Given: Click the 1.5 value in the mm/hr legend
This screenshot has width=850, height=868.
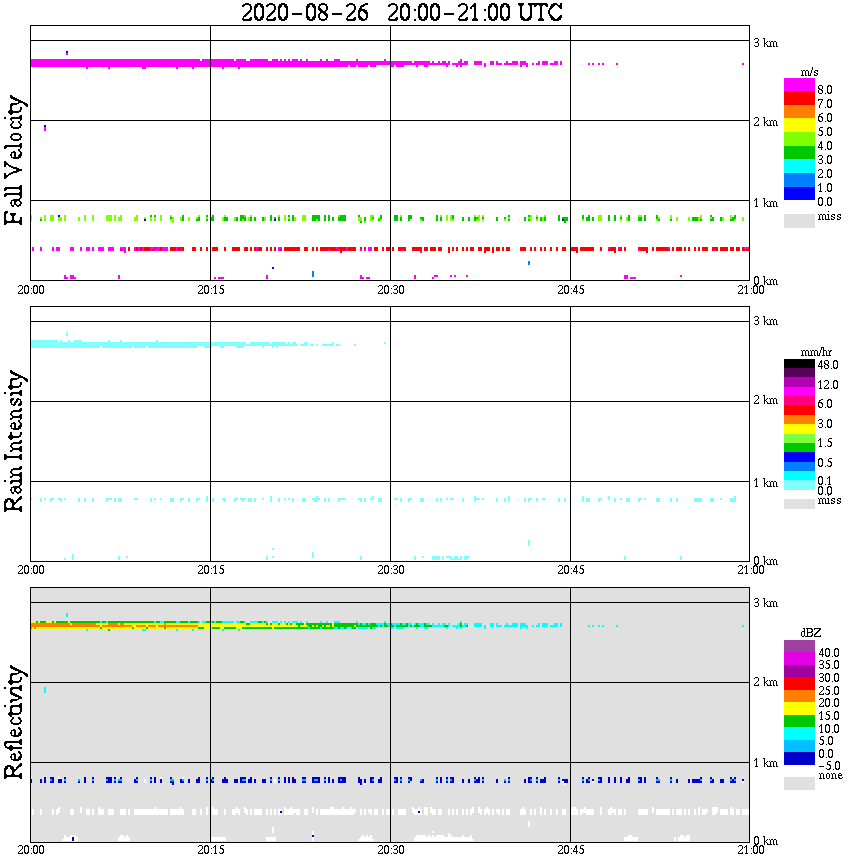Looking at the screenshot, I should (825, 443).
